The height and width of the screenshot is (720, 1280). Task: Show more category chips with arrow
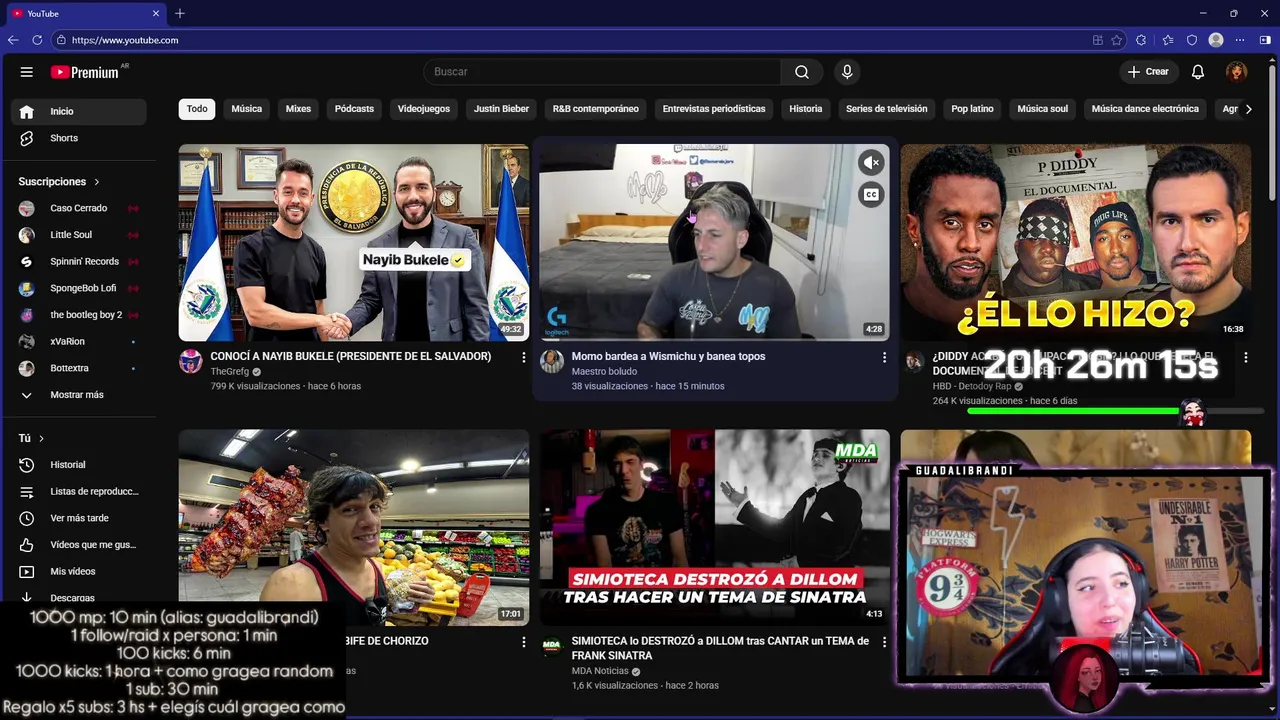[1248, 109]
